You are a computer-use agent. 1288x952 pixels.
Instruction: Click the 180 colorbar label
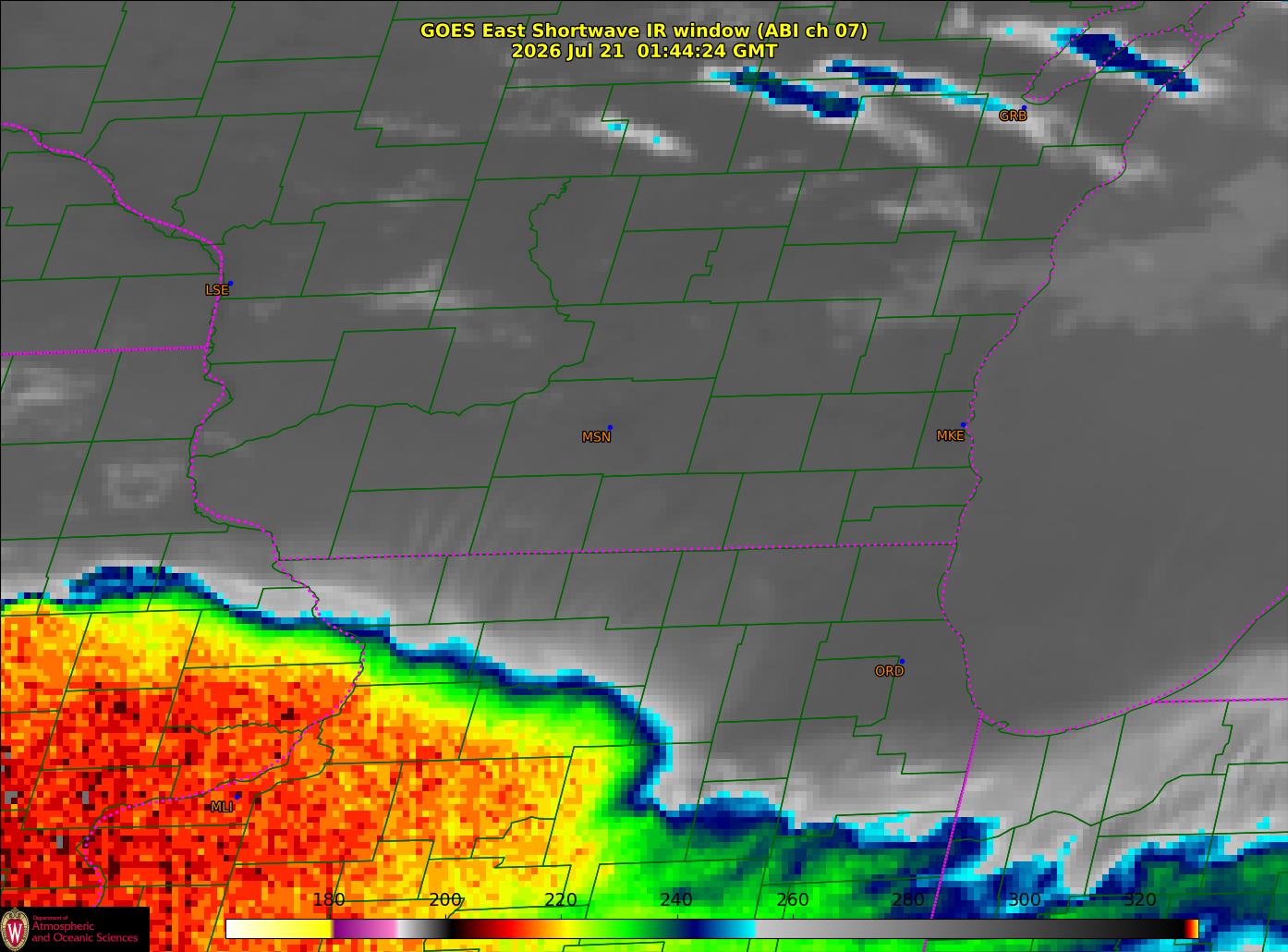[329, 900]
